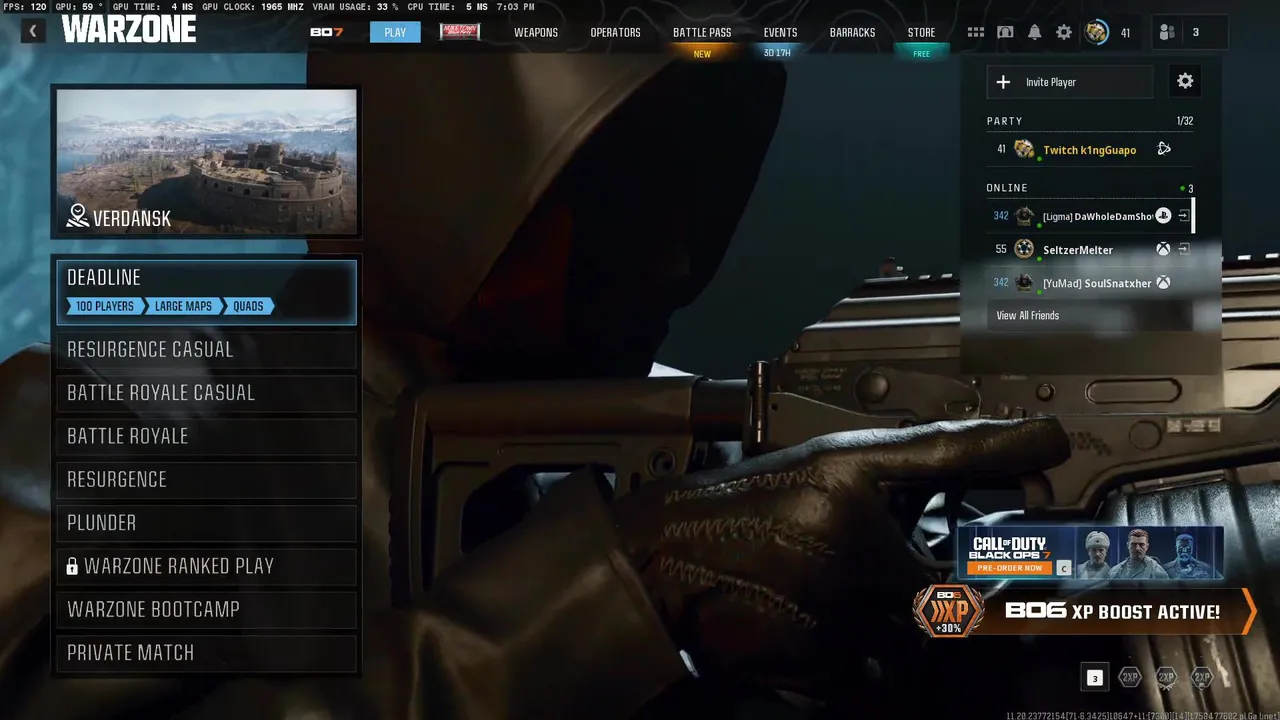Open the notifications bell

(1035, 32)
